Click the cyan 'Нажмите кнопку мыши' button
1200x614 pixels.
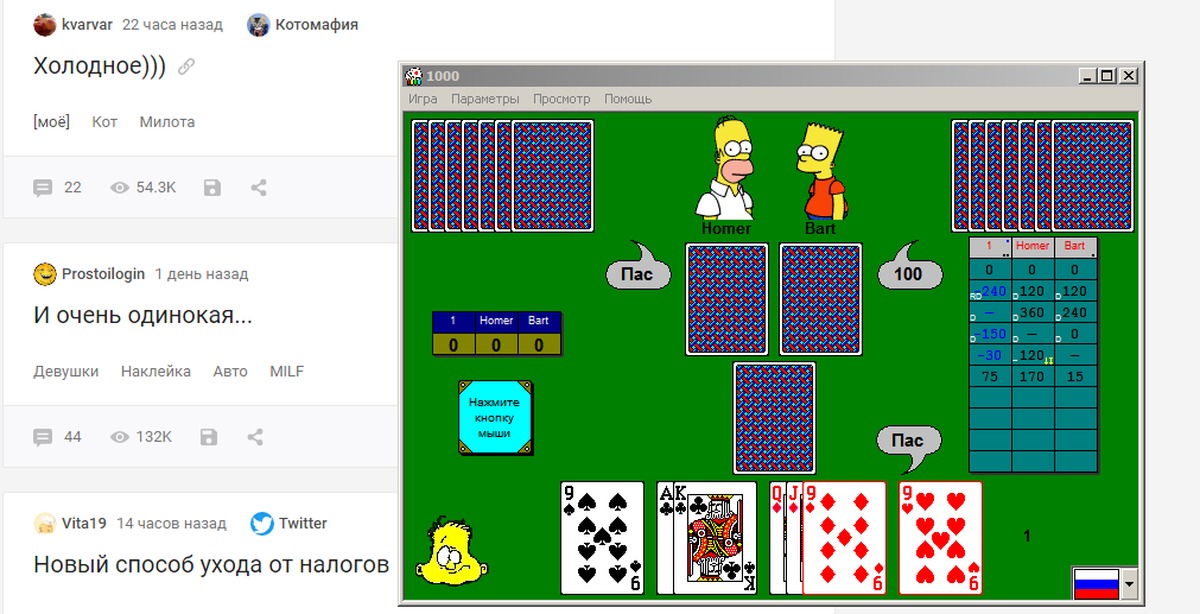click(x=495, y=418)
